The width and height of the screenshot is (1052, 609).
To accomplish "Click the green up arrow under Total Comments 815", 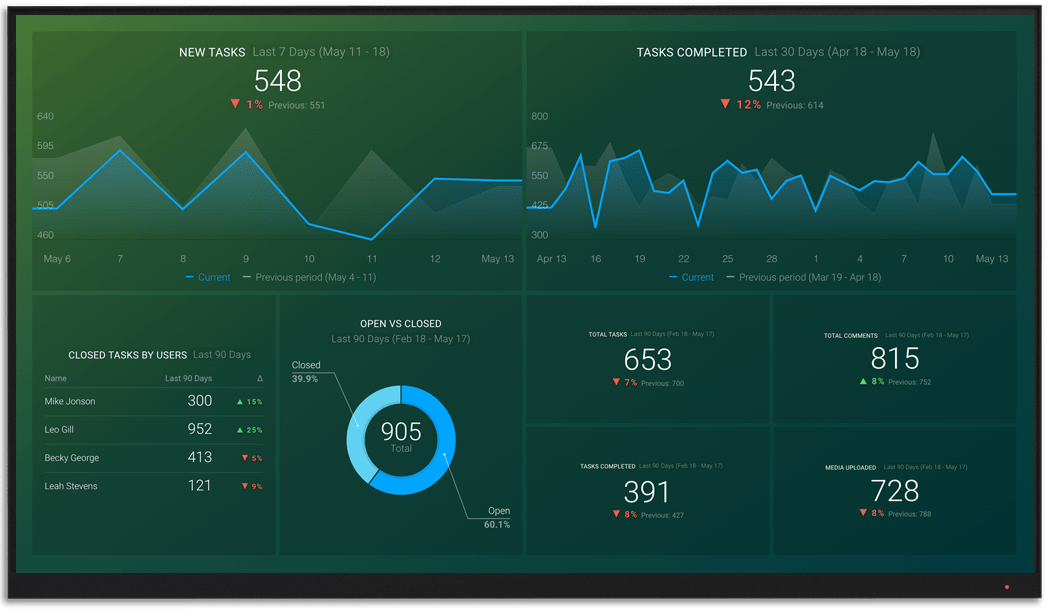I will [x=863, y=381].
